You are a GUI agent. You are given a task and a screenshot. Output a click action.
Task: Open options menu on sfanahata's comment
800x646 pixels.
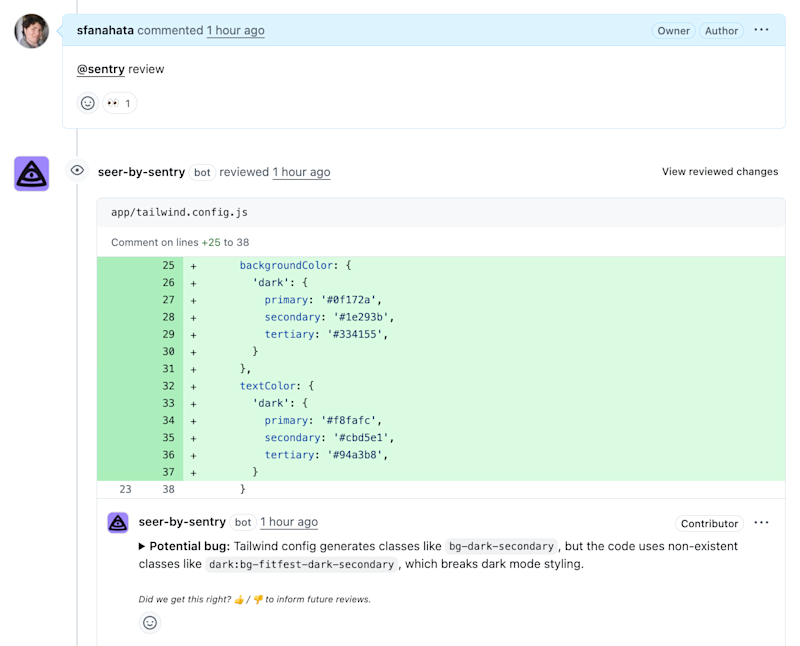coord(761,30)
